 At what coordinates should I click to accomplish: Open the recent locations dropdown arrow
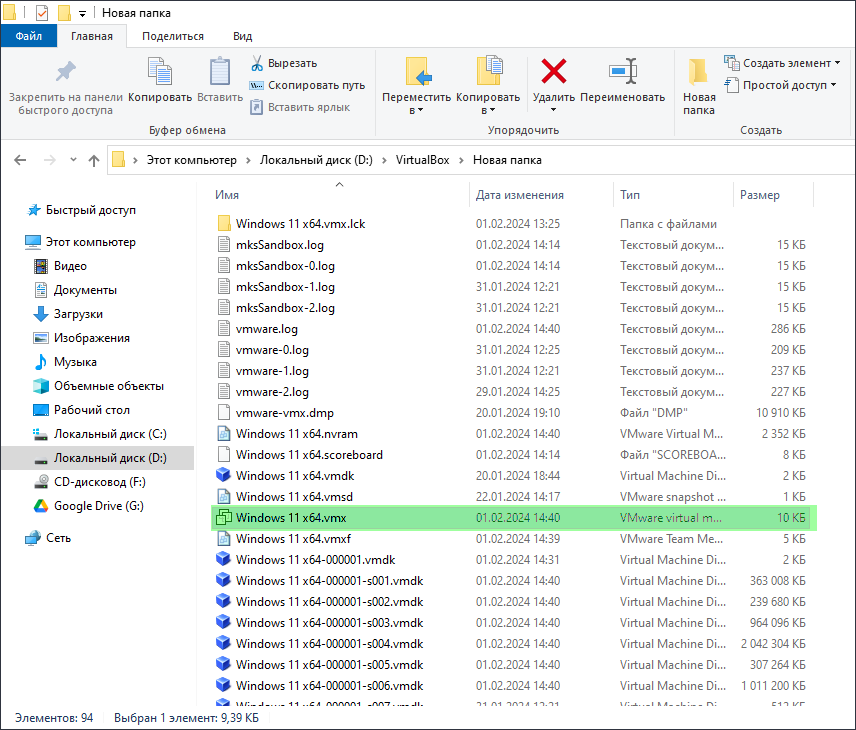73,160
